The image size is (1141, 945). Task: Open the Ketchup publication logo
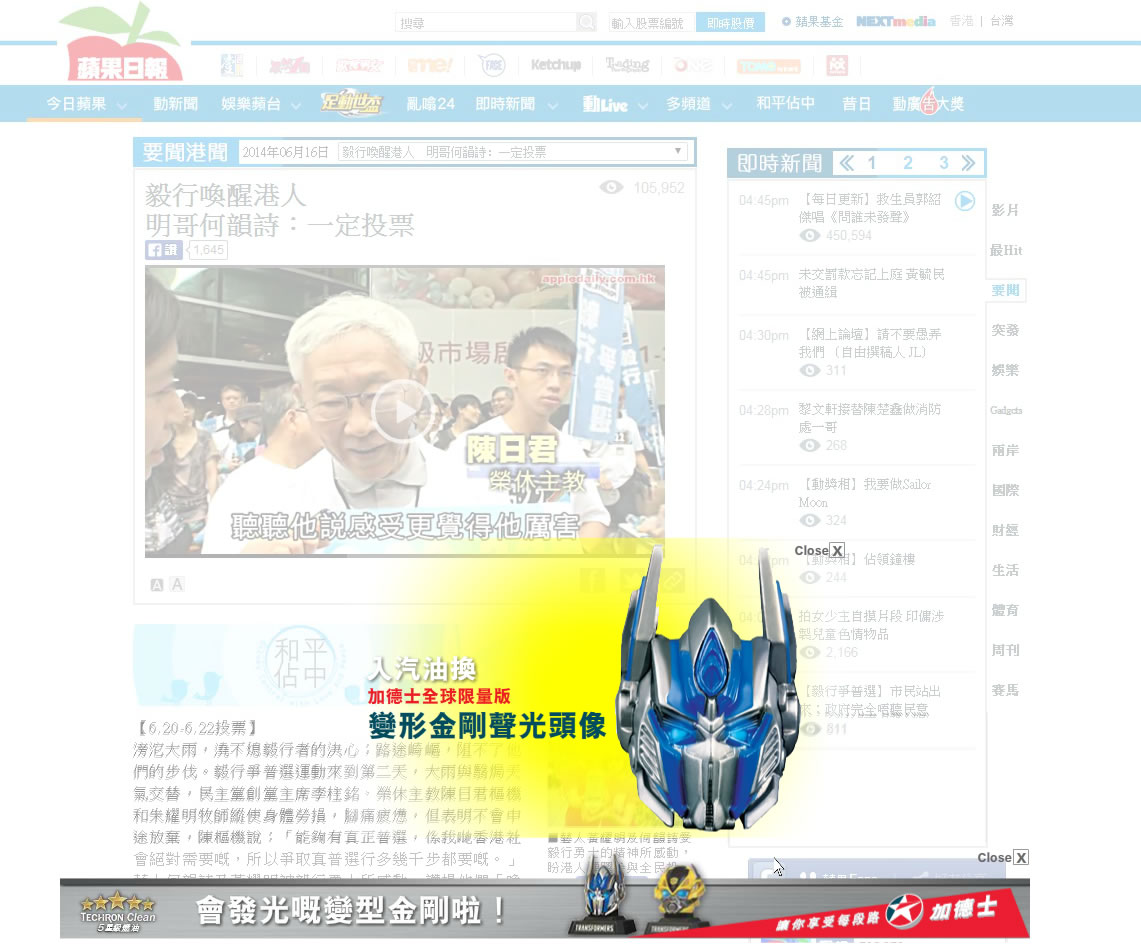click(556, 65)
